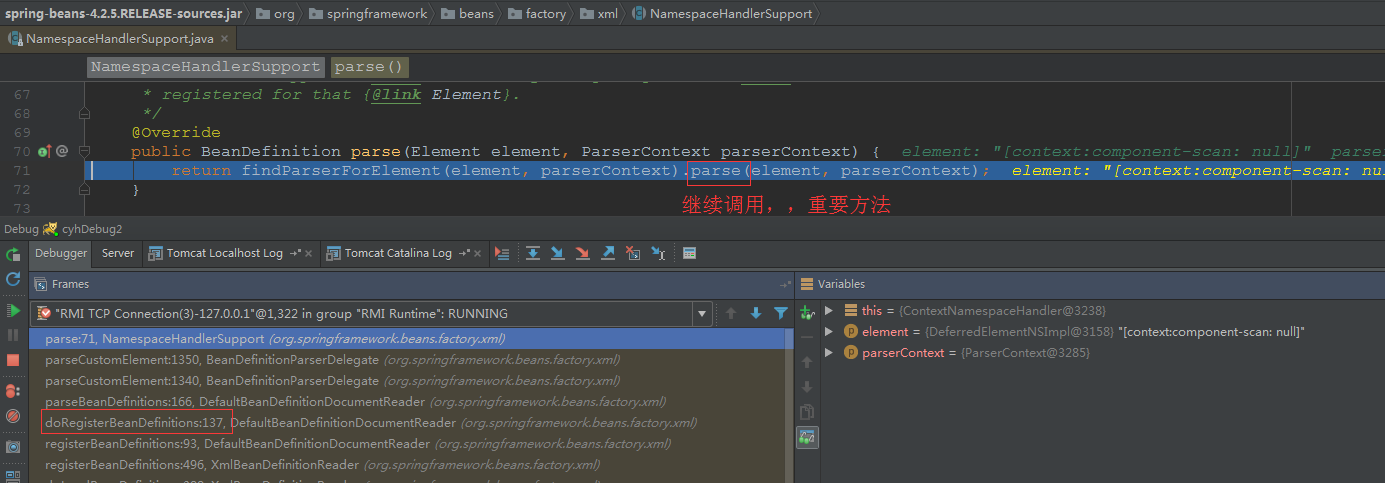Click the Step Into icon
1385x483 pixels.
point(558,253)
